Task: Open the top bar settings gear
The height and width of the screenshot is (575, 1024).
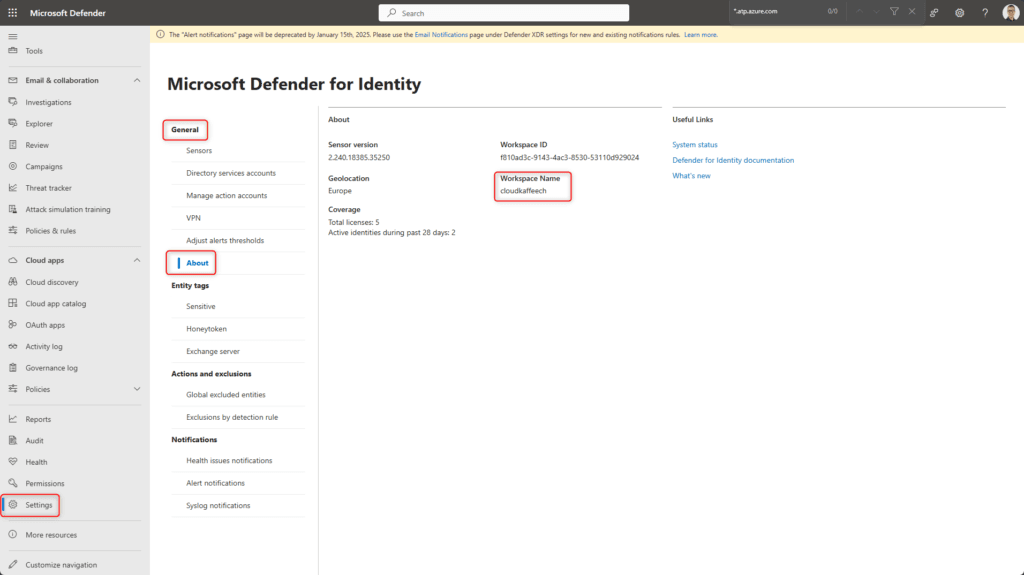Action: pyautogui.click(x=959, y=12)
